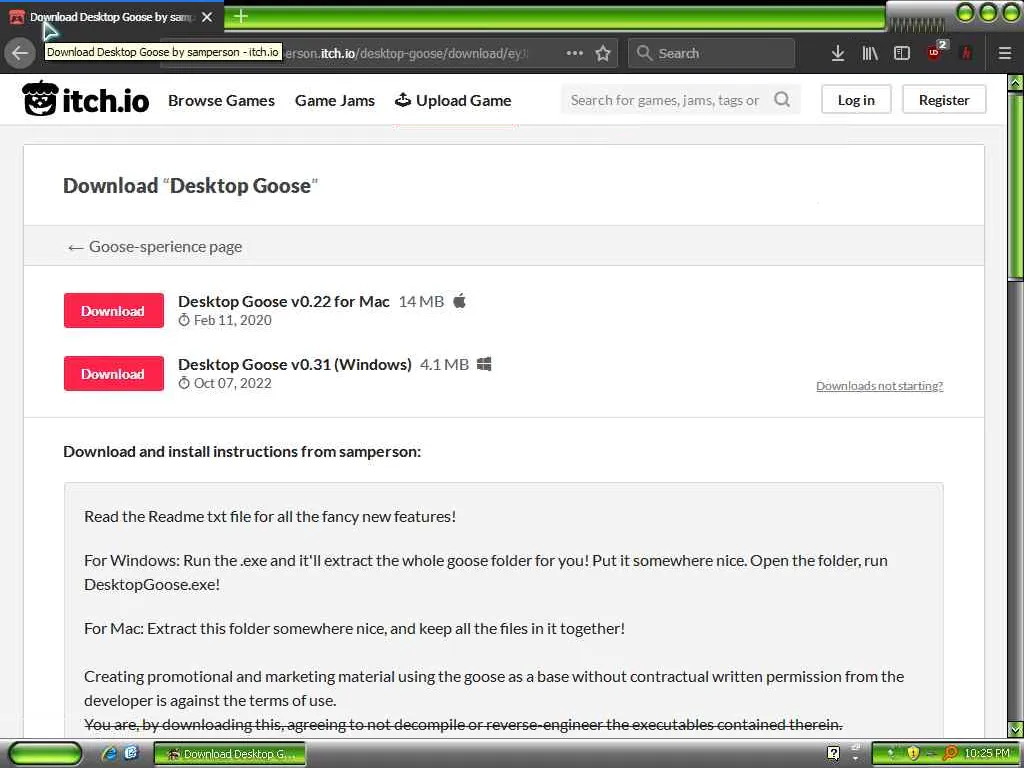The width and height of the screenshot is (1024, 768).
Task: Open the green Start button
Action: 46,753
